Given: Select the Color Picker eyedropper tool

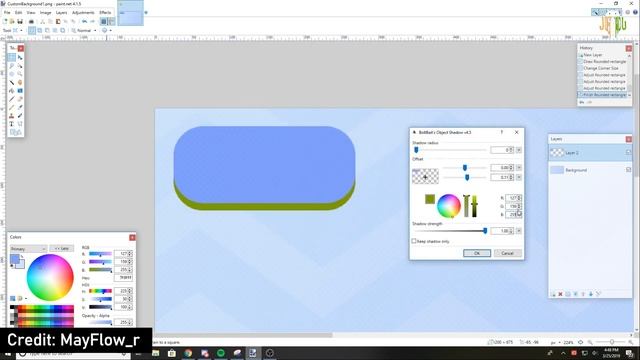Looking at the screenshot, I should tap(20, 107).
